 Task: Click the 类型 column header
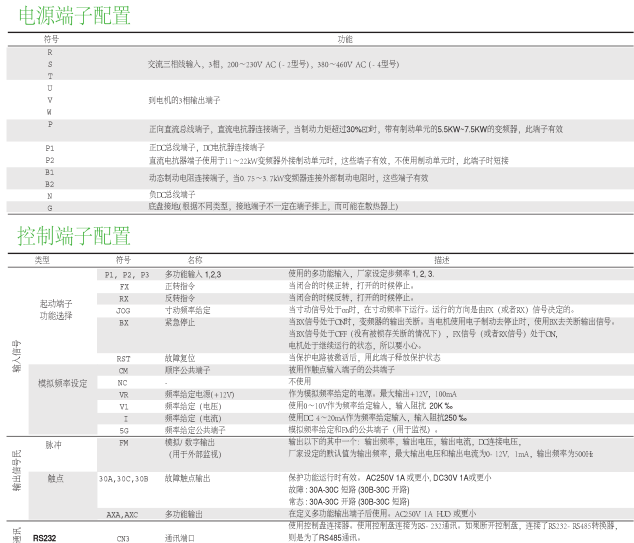pyautogui.click(x=42, y=259)
